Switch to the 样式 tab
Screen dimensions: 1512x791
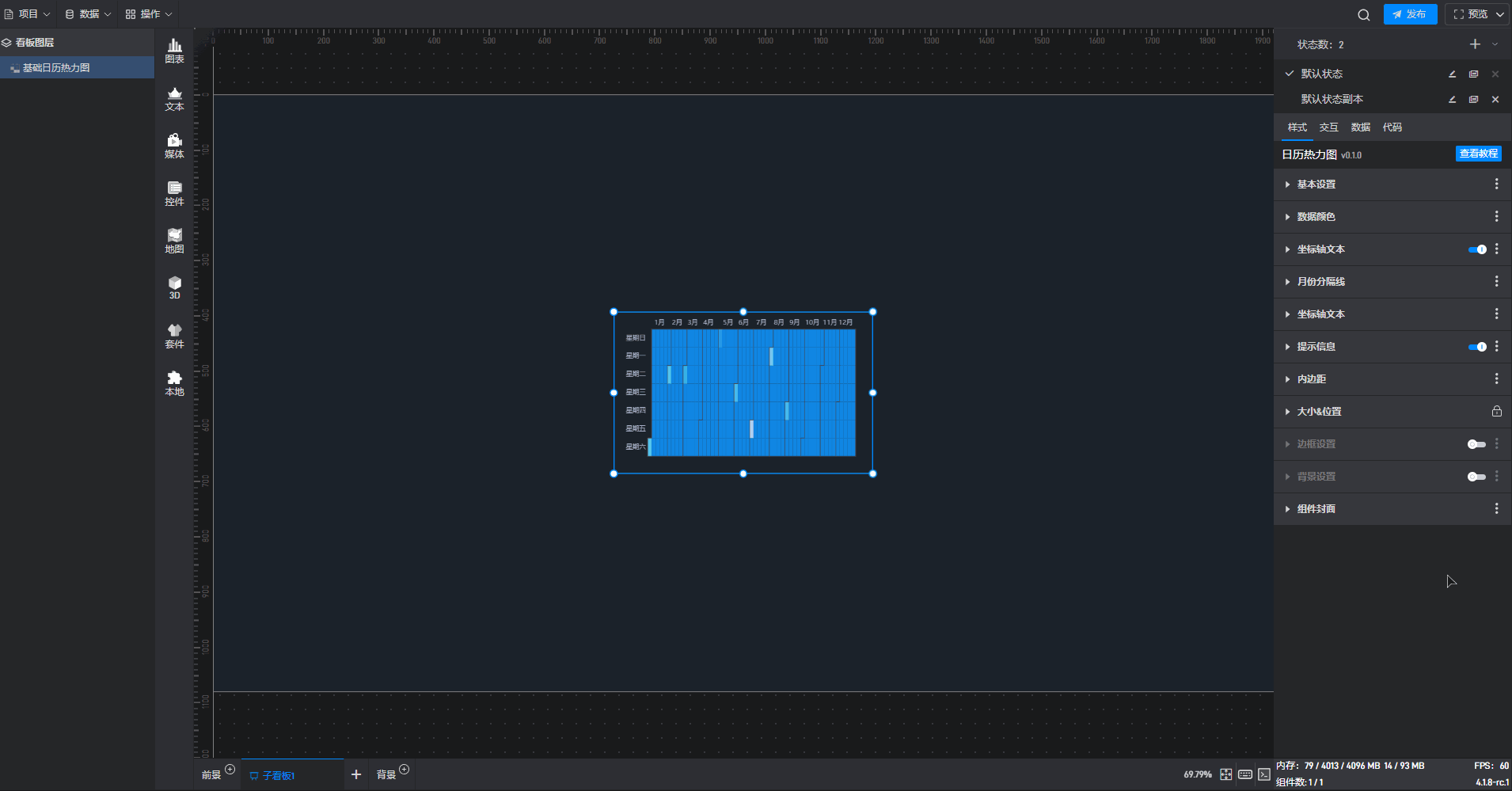1297,127
